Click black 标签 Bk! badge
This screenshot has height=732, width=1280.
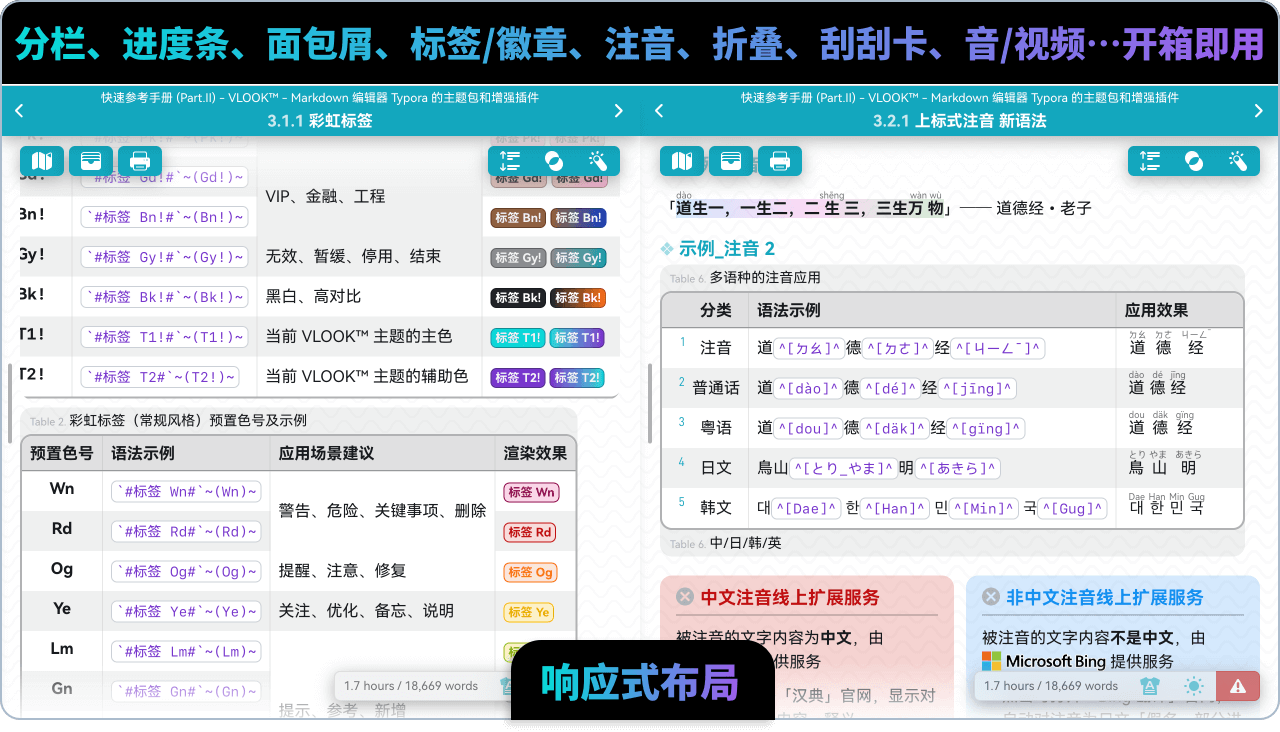(518, 298)
